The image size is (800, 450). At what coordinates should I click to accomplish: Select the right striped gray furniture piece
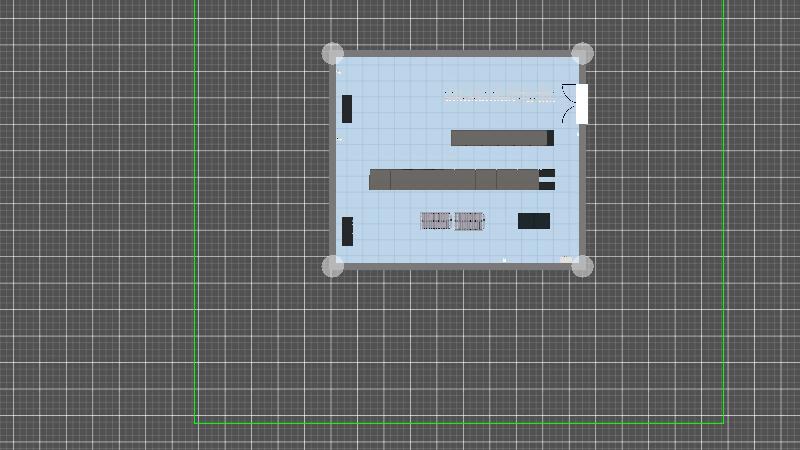click(x=469, y=221)
